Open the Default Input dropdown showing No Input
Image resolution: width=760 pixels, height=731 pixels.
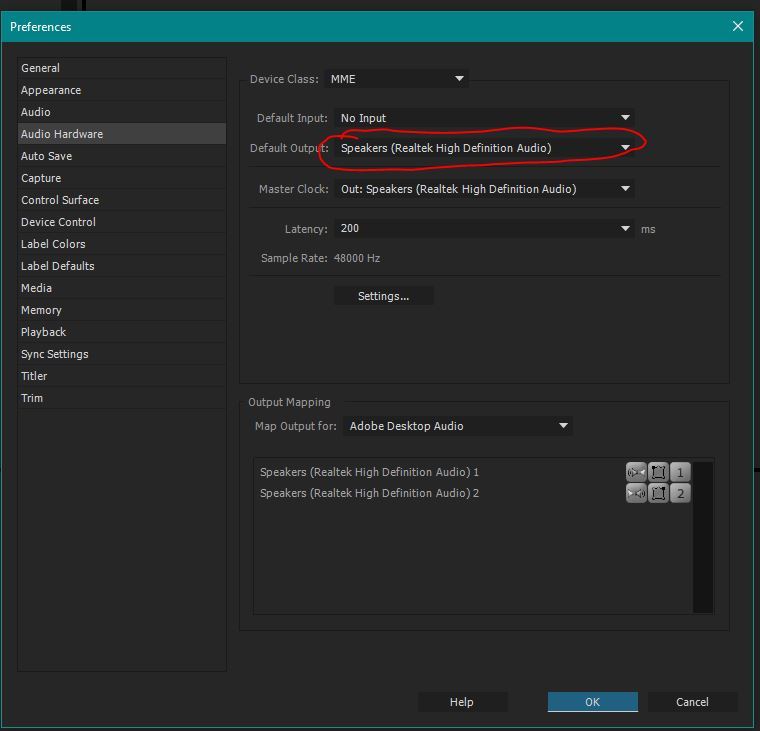point(484,118)
